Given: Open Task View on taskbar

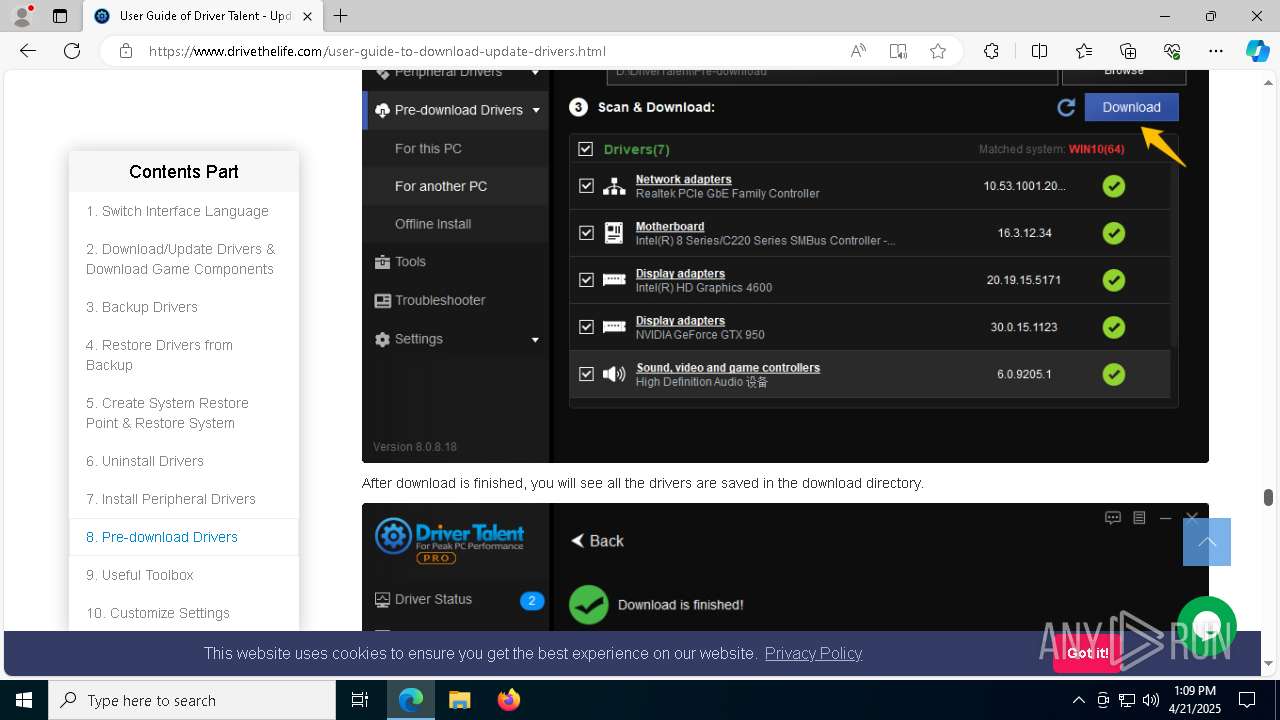Looking at the screenshot, I should point(360,700).
